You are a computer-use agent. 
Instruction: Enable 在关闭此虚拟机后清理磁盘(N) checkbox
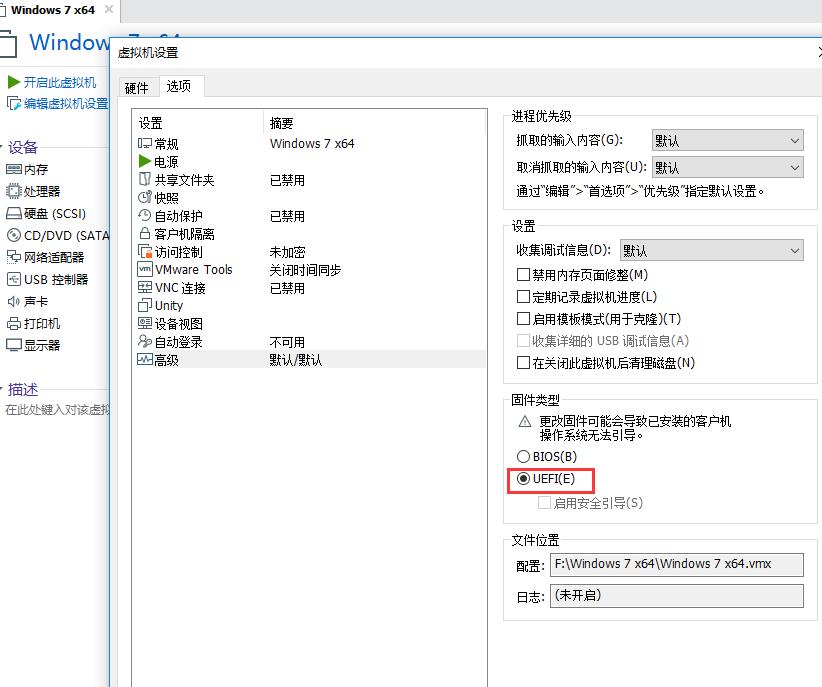pyautogui.click(x=523, y=362)
